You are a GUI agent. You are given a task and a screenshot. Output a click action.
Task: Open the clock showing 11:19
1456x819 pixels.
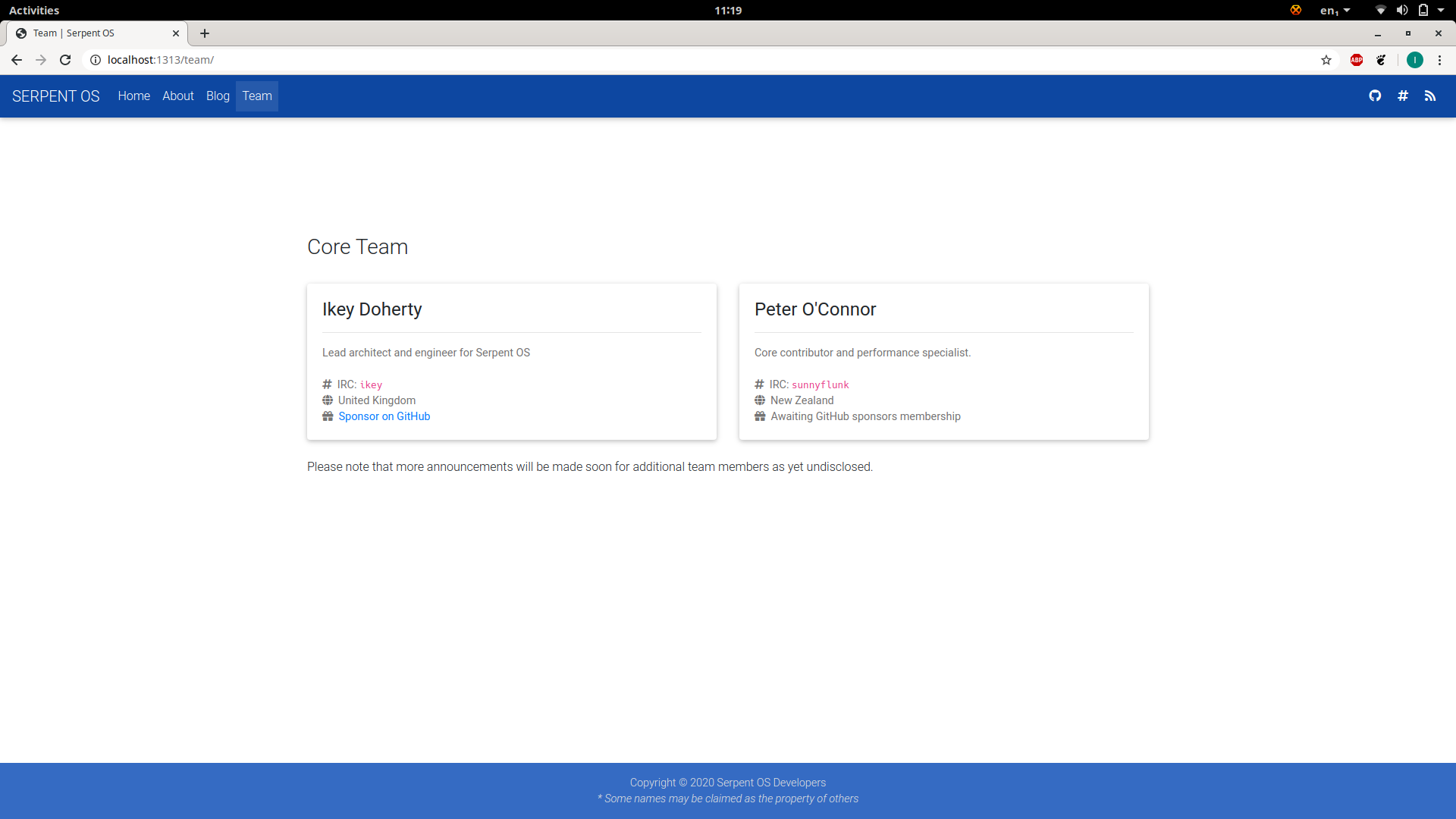click(728, 10)
